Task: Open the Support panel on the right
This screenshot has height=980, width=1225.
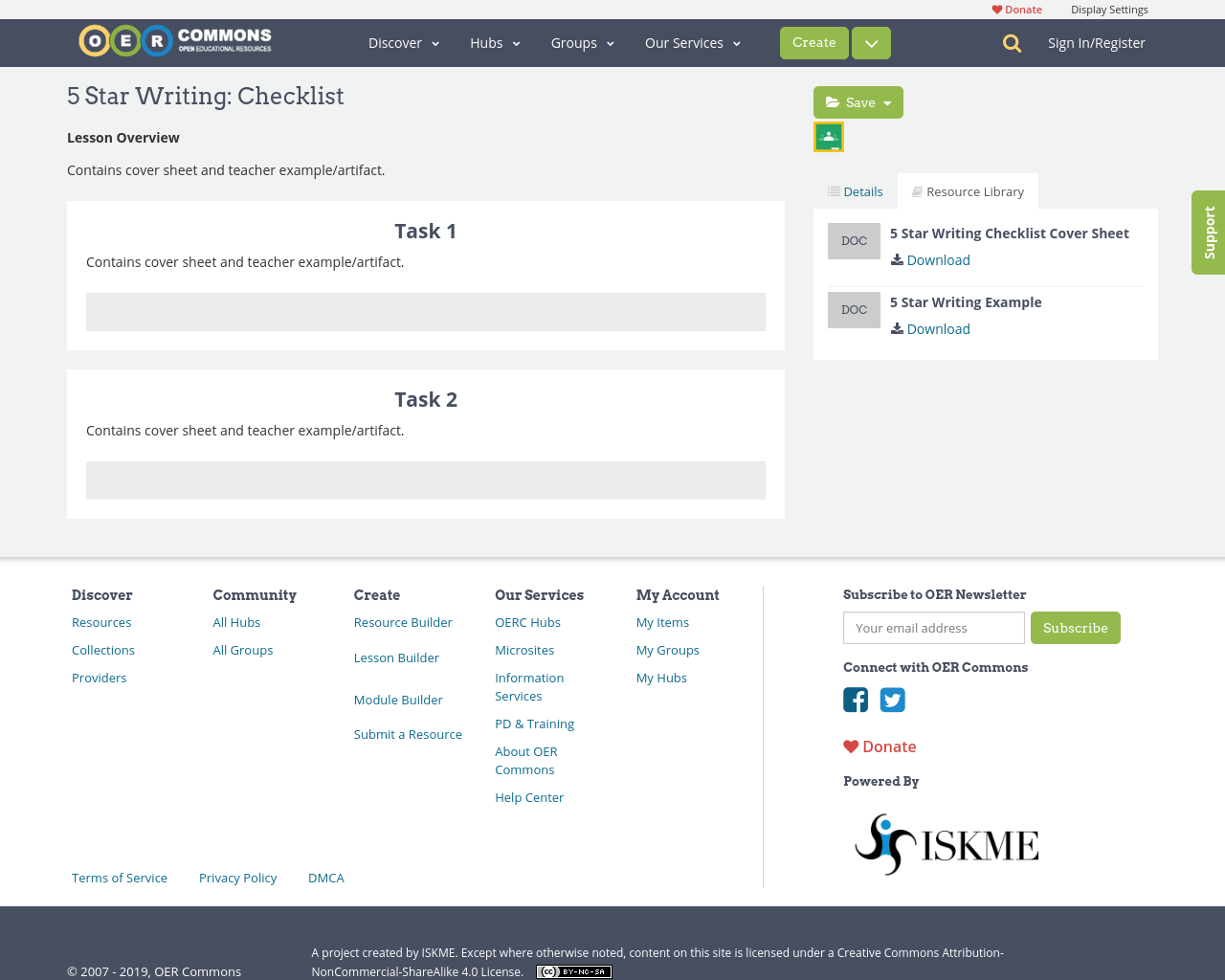Action: pyautogui.click(x=1208, y=232)
